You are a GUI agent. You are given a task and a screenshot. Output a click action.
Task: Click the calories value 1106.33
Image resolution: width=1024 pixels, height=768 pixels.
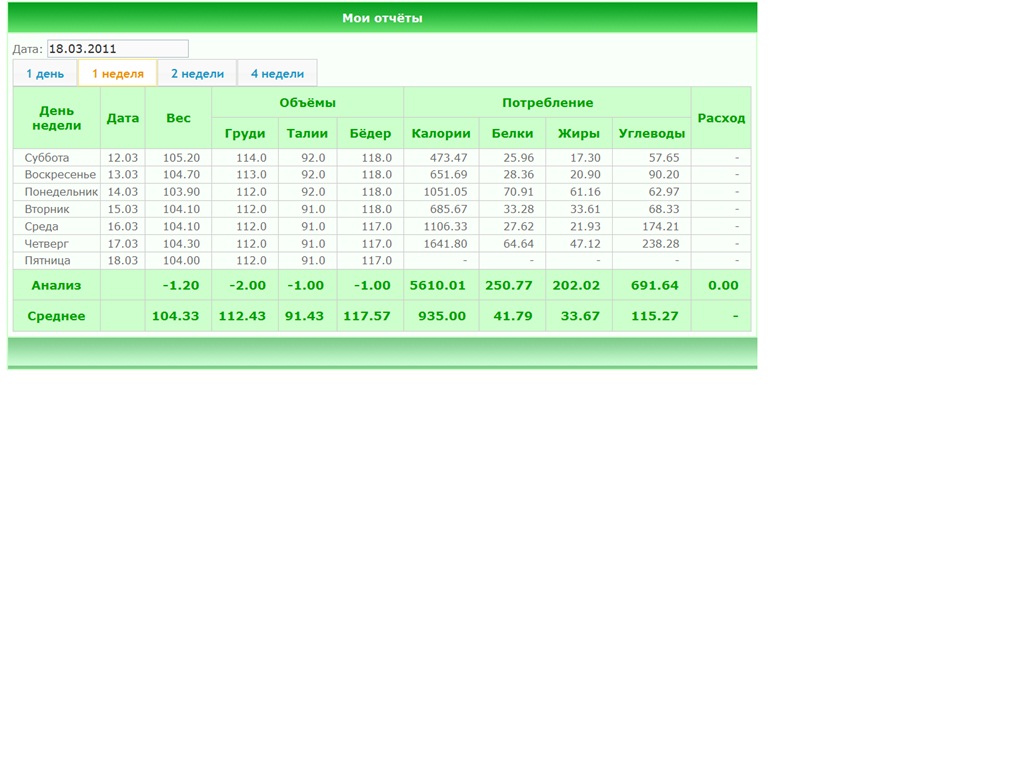[445, 227]
